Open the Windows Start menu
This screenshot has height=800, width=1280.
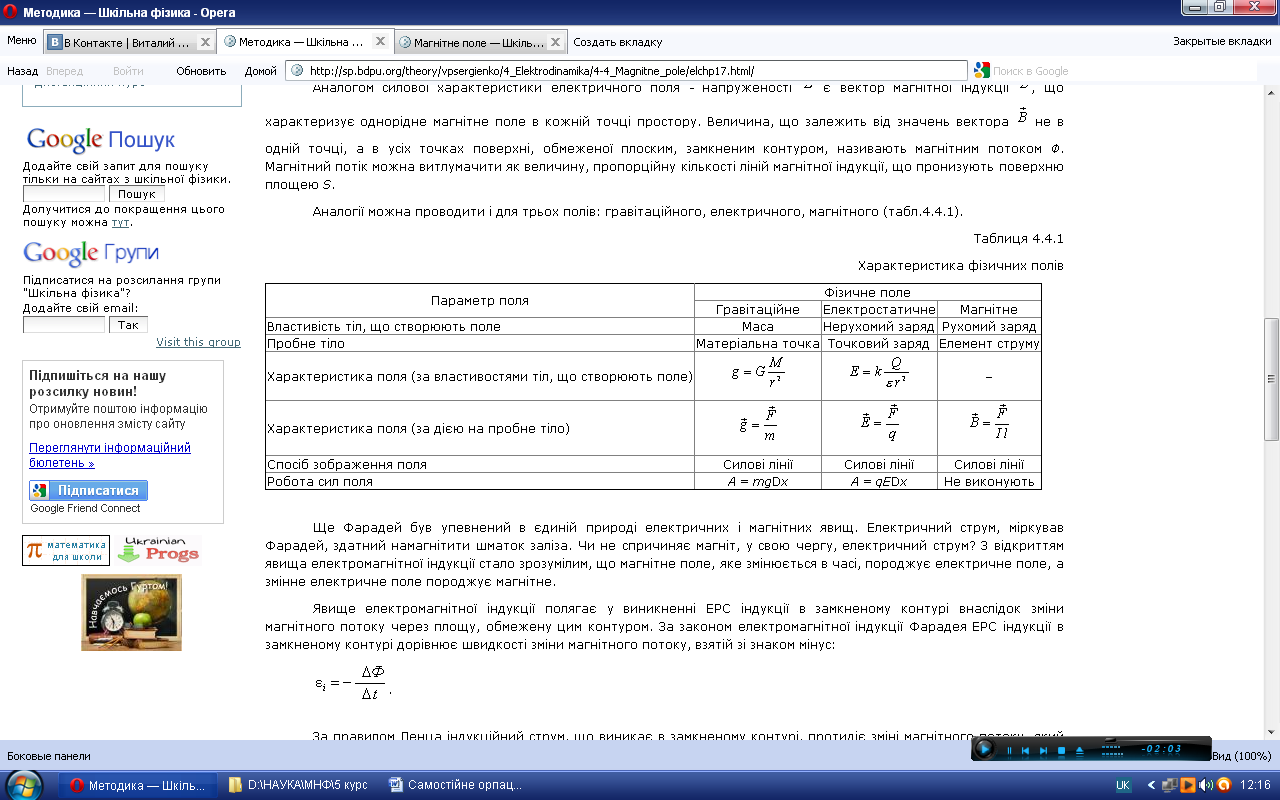[23, 784]
